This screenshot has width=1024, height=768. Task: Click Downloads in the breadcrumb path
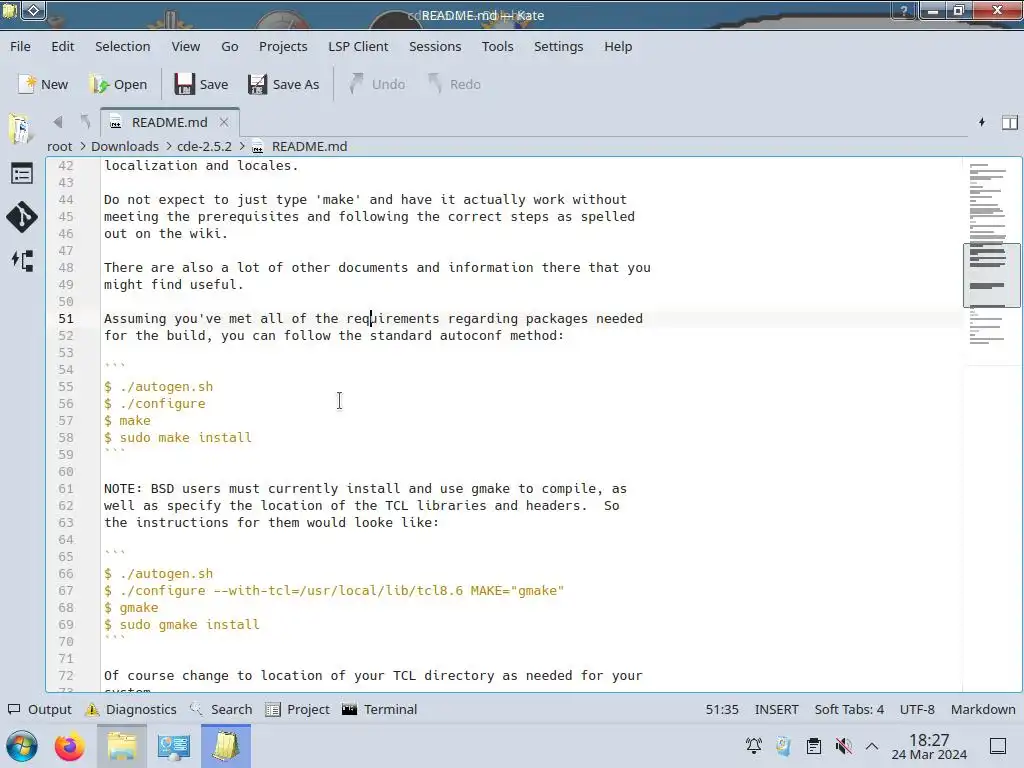125,146
